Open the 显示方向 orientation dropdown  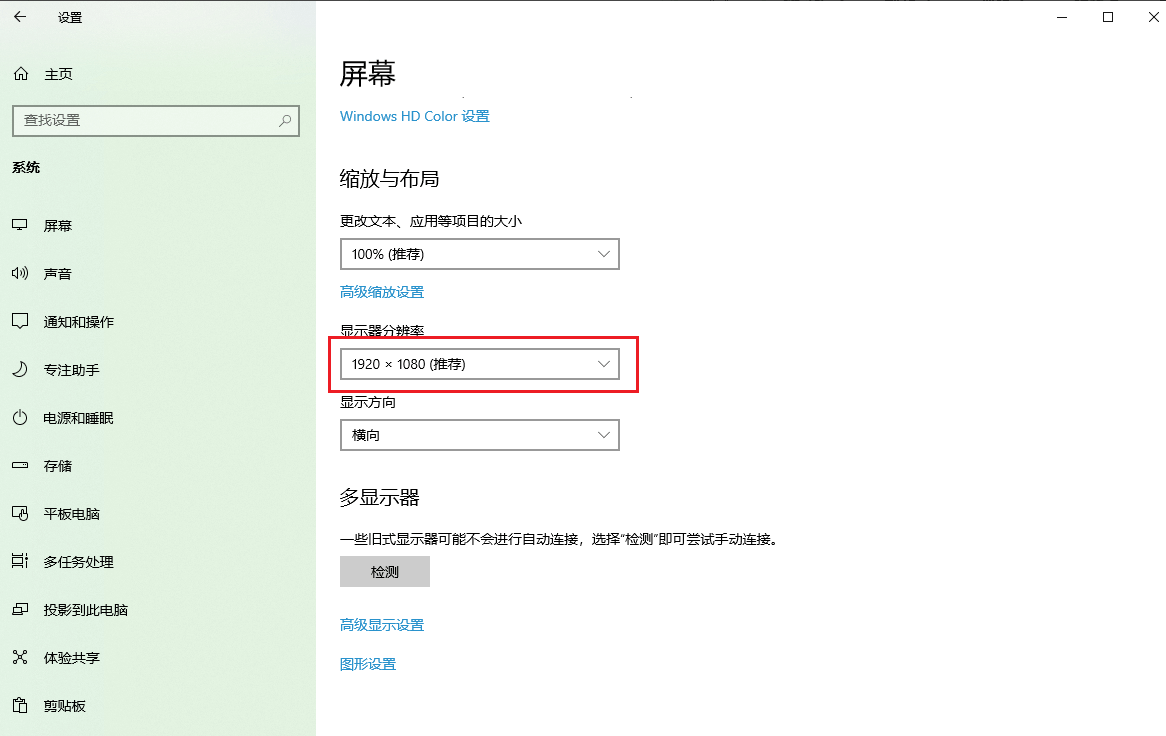point(480,435)
